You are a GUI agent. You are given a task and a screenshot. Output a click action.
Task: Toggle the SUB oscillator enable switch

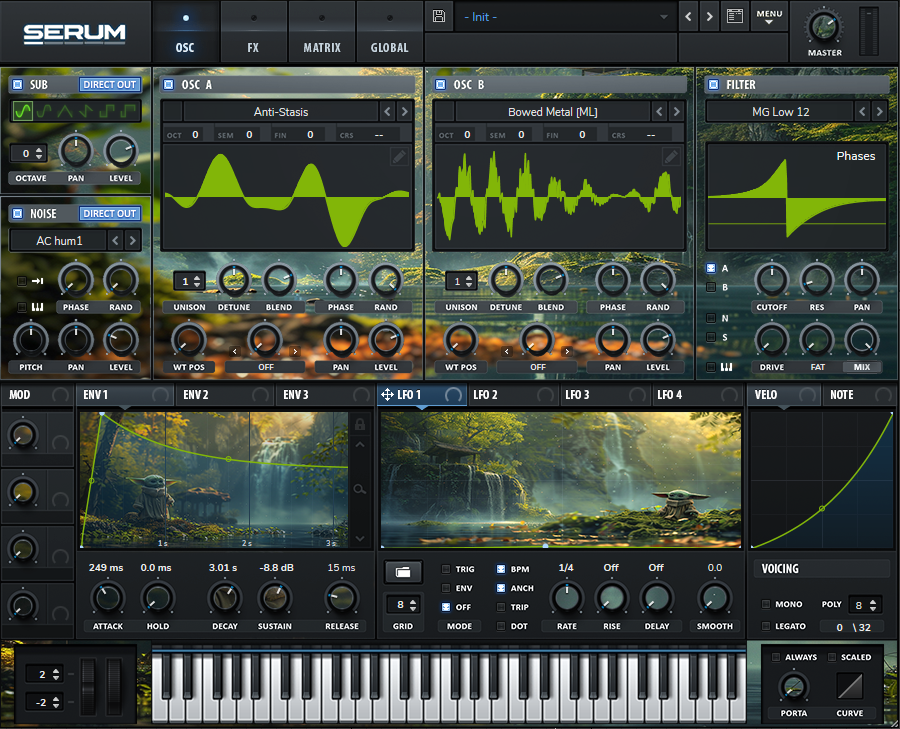(18, 84)
